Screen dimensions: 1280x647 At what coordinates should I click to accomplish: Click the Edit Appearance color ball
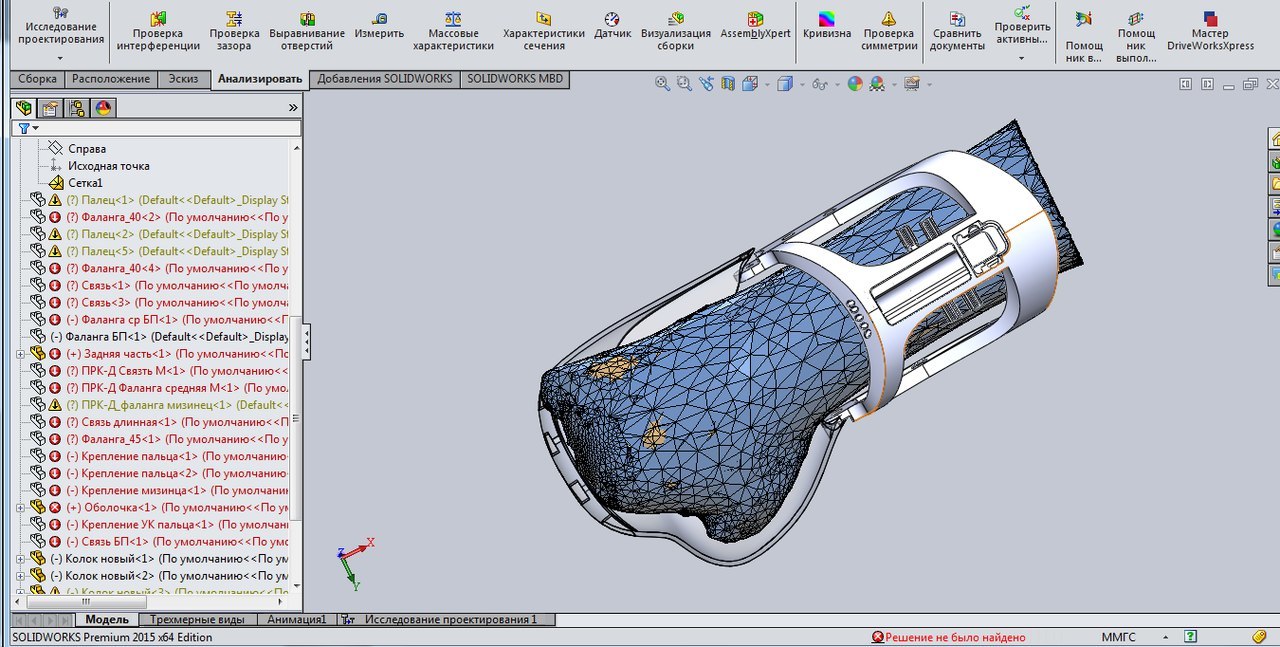pos(855,85)
